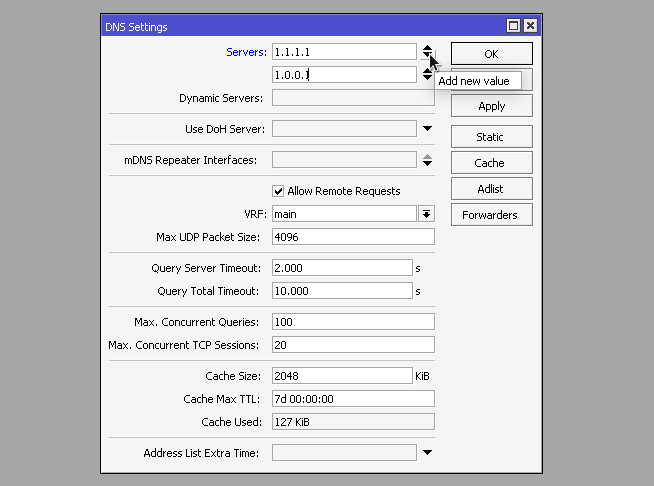654x486 pixels.
Task: Click the remove arrow beside the 1.1.1.1 server
Action: point(427,47)
